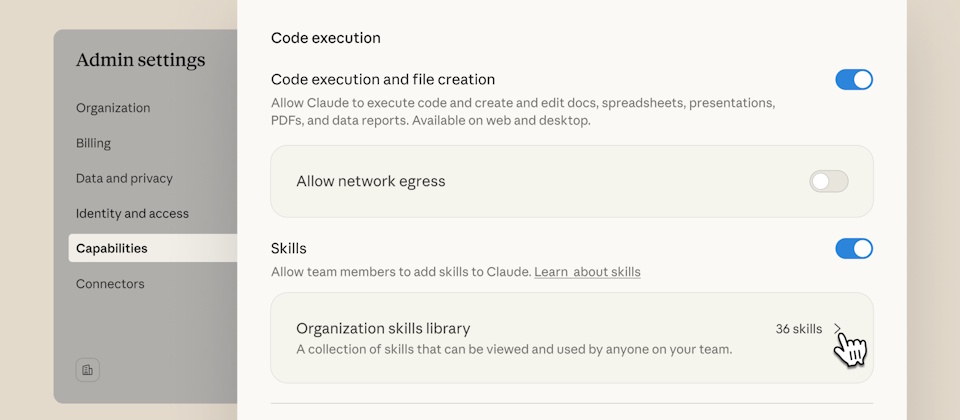Click the Code execution section heading
This screenshot has width=960, height=420.
point(325,38)
